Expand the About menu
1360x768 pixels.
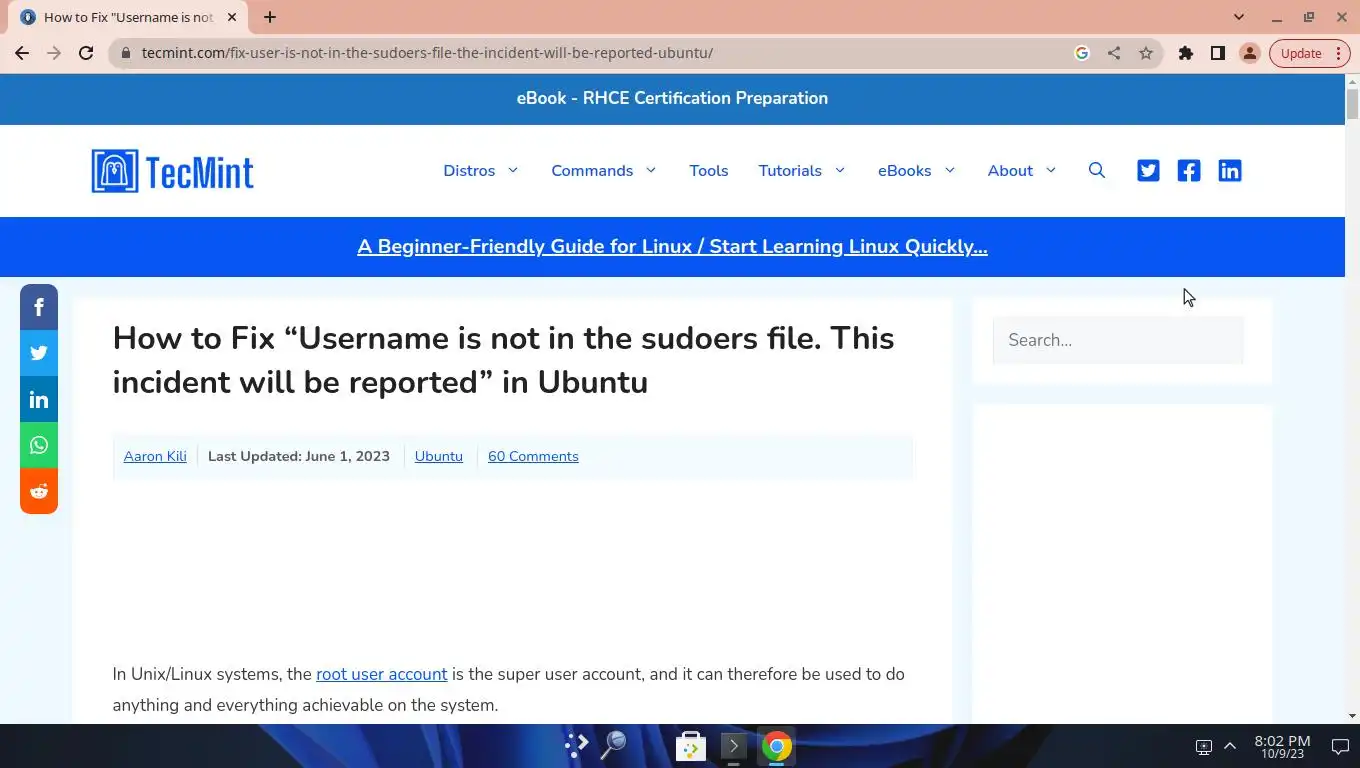click(x=1022, y=171)
